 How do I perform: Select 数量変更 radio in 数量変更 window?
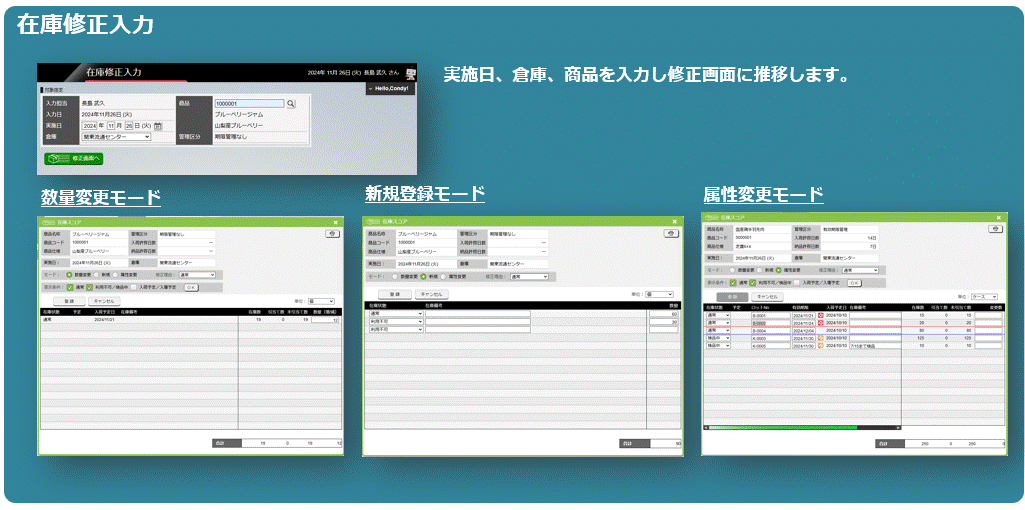69,275
